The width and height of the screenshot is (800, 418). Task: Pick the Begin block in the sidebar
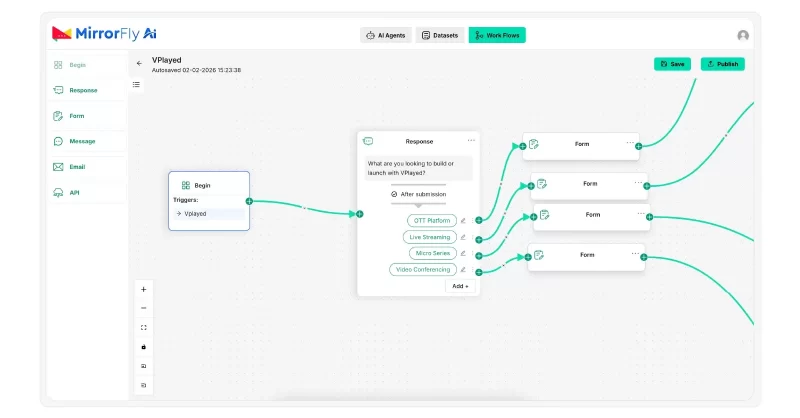click(x=87, y=65)
